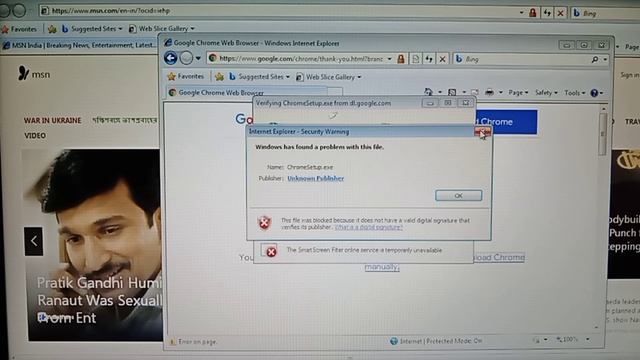
Task: Minimize the Verifying ChromeSetup.exe dialog
Action: point(430,103)
